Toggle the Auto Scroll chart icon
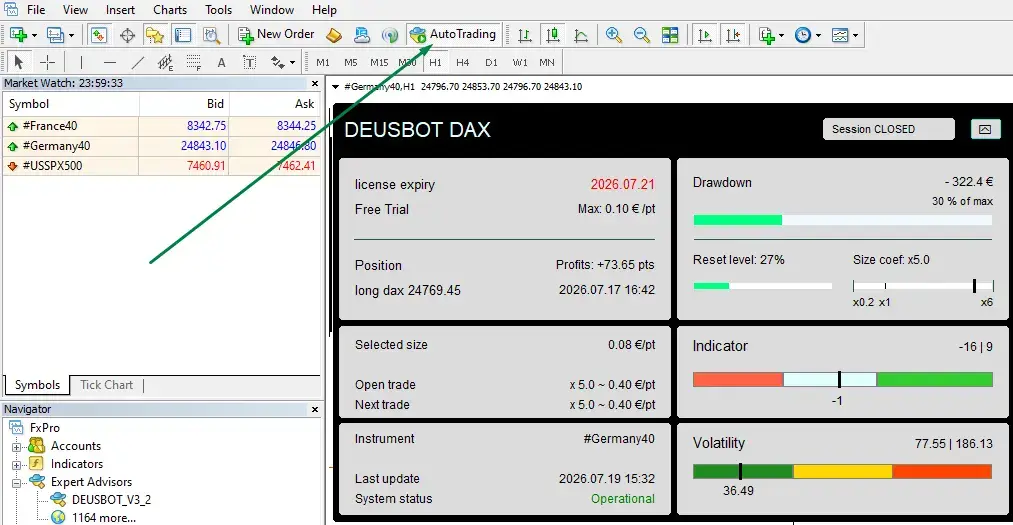This screenshot has width=1013, height=525. point(705,35)
